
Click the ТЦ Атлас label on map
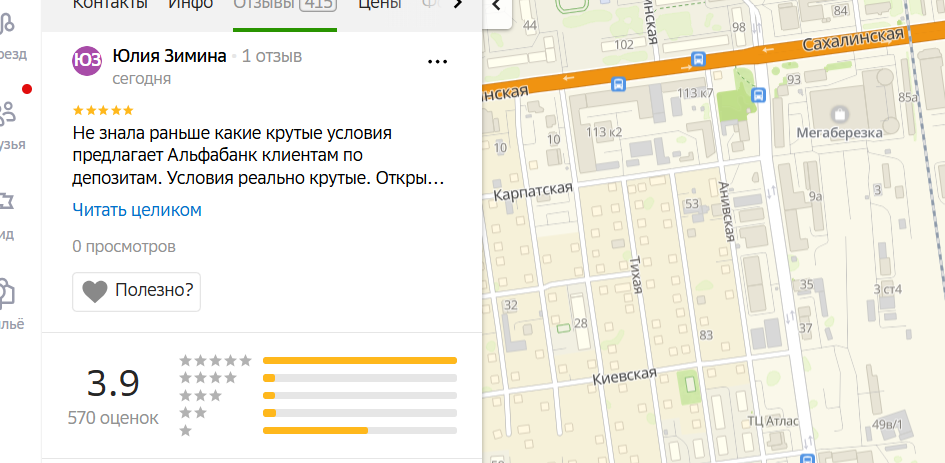click(773, 421)
